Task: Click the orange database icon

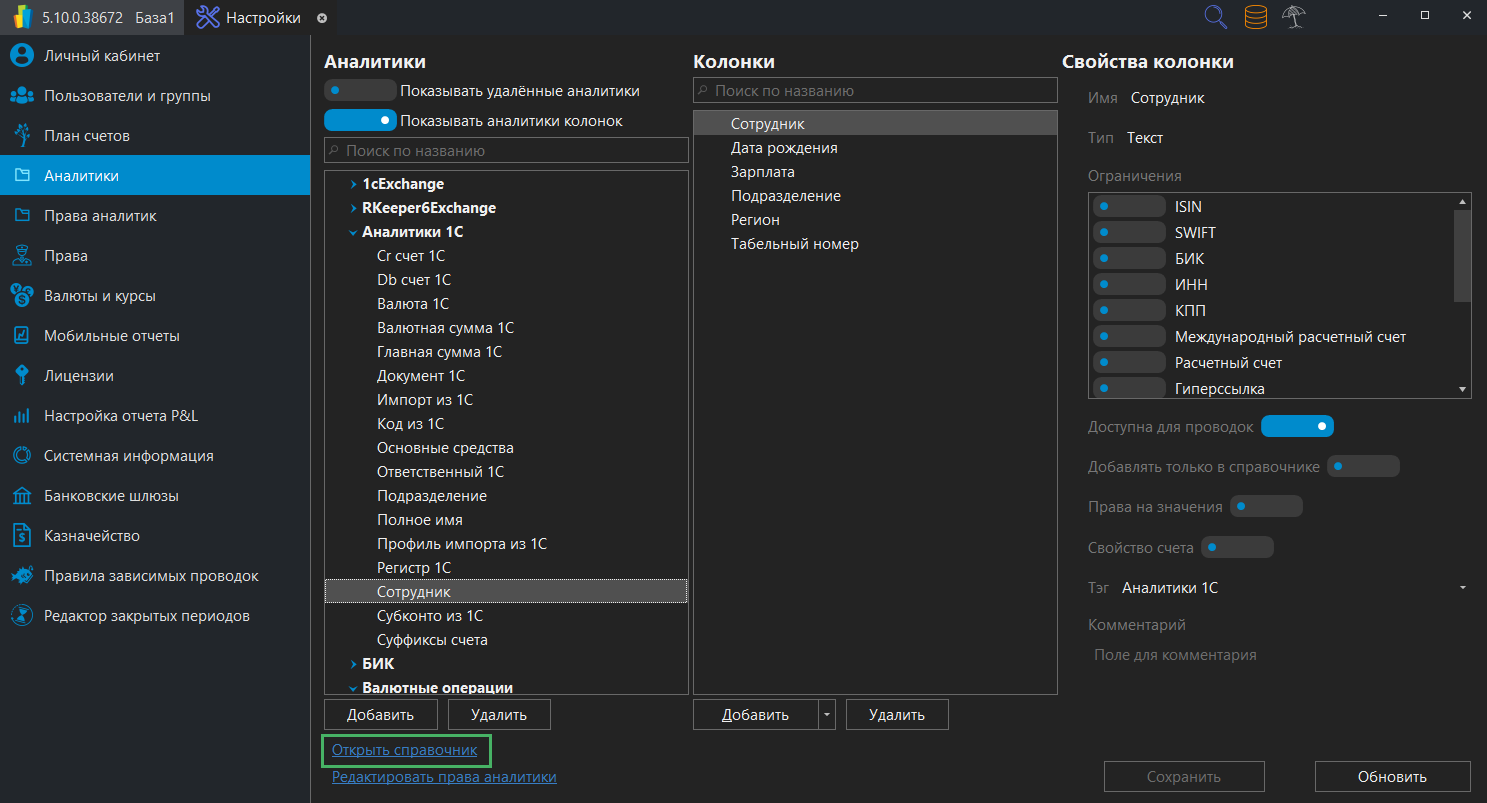Action: 1255,17
